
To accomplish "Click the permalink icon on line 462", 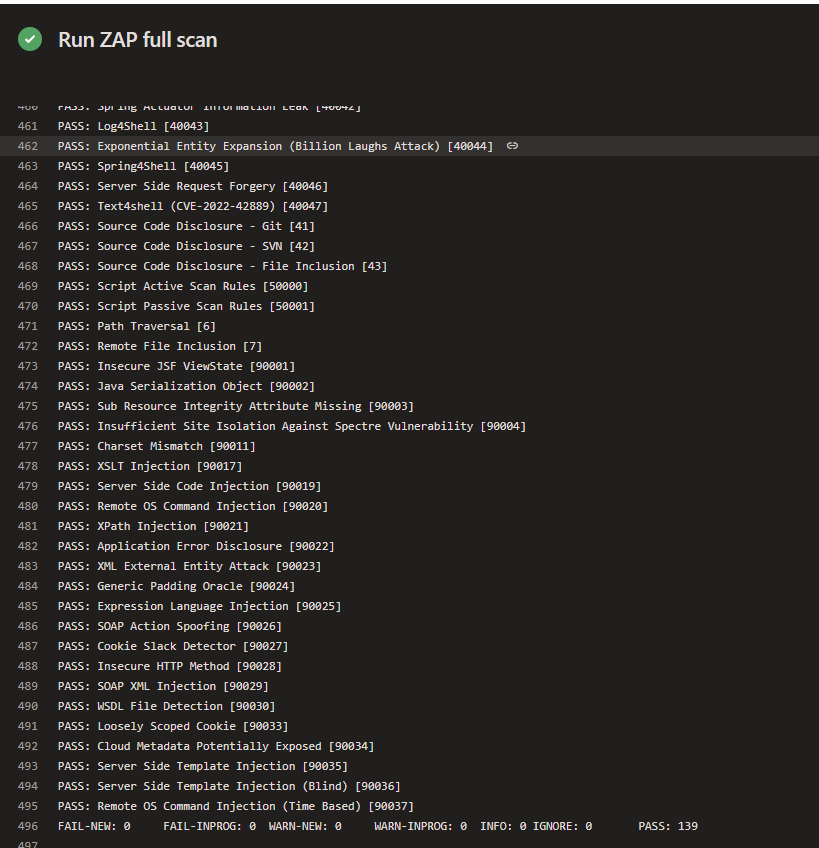I will [512, 146].
